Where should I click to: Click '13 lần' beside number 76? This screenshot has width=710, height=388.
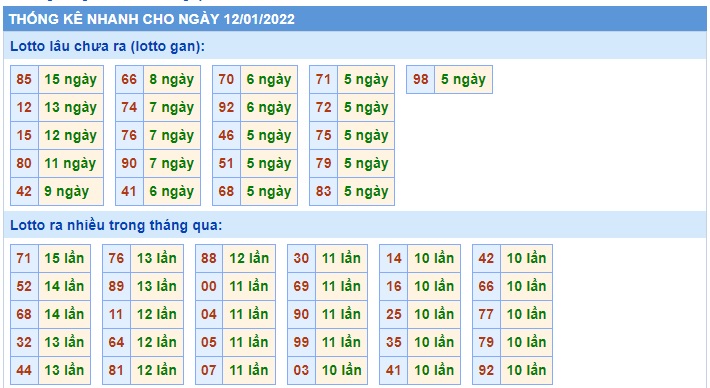coord(157,259)
